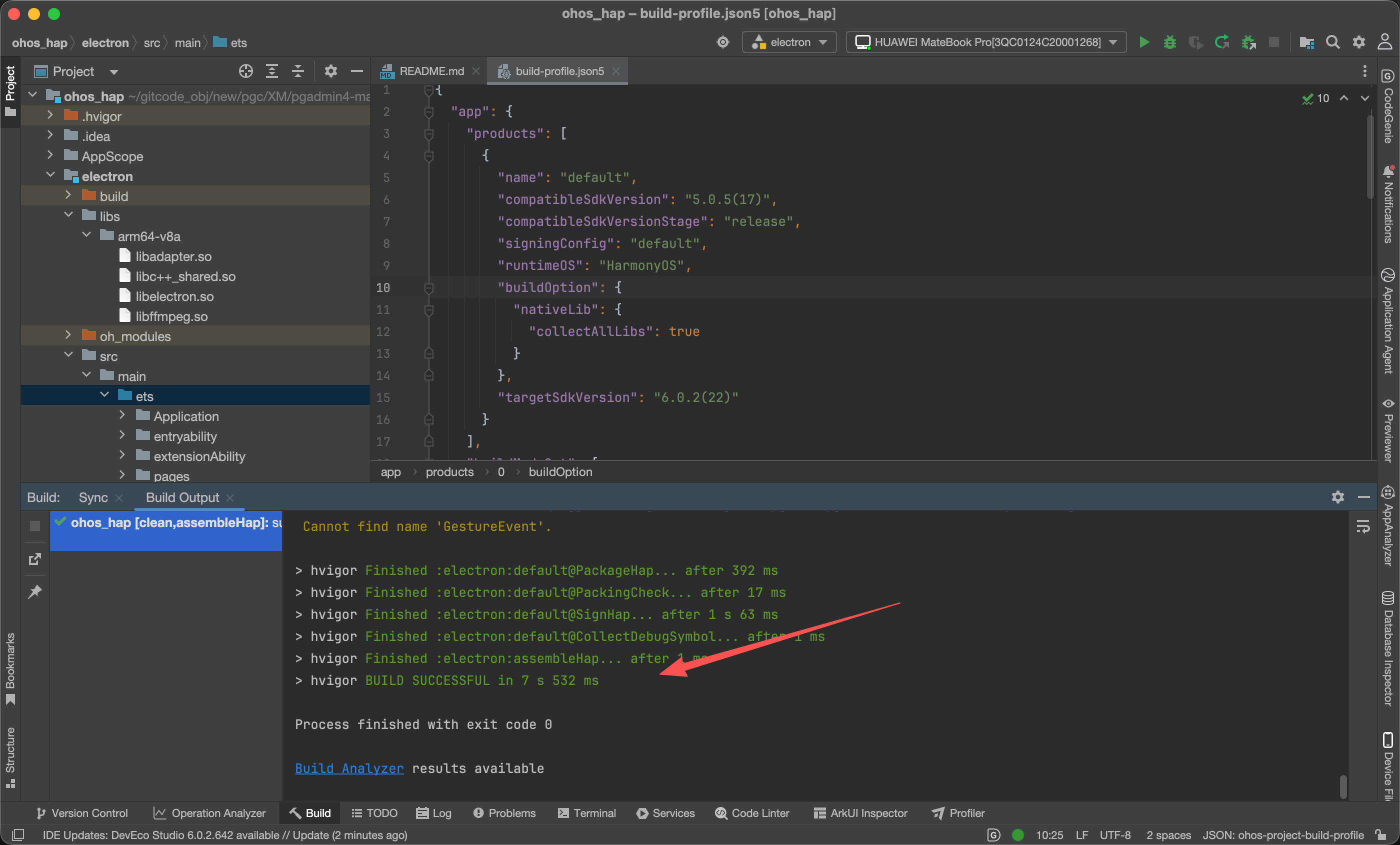Screen dimensions: 1400x845
Task: Toggle tool window bars via bottom-left icon
Action: (18, 835)
